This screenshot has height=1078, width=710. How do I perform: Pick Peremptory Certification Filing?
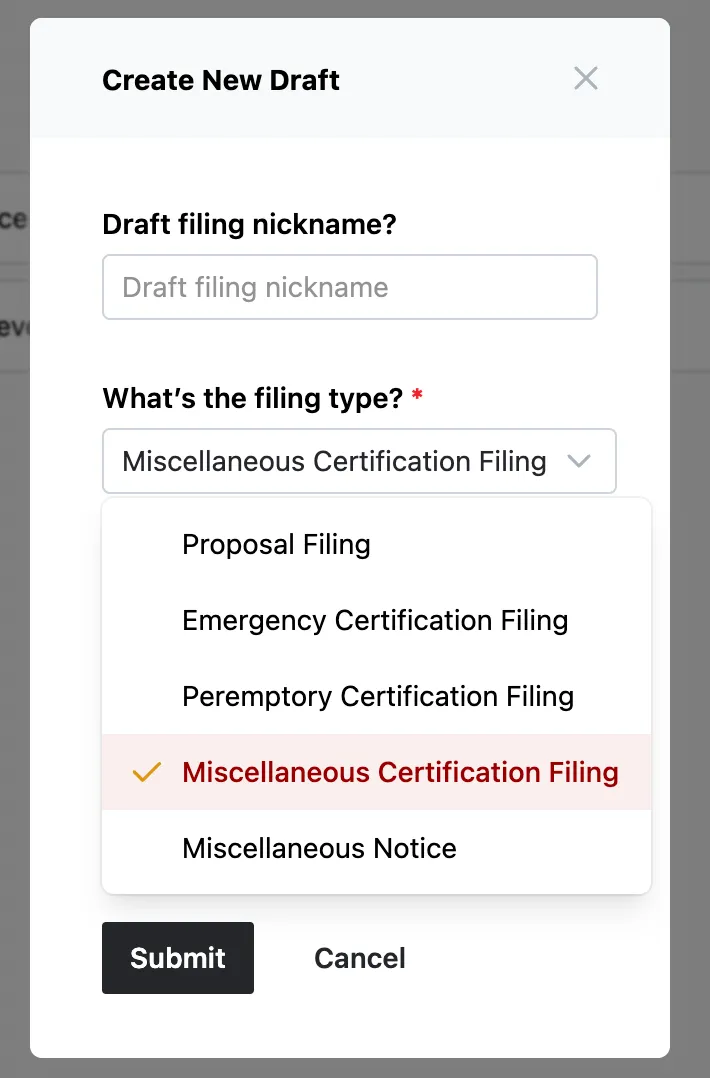point(377,697)
